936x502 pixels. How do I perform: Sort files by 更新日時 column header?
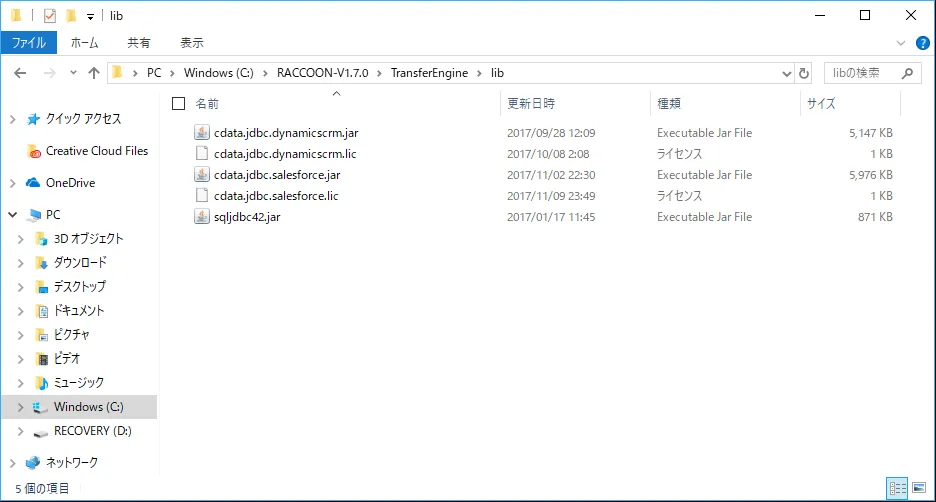[x=531, y=103]
